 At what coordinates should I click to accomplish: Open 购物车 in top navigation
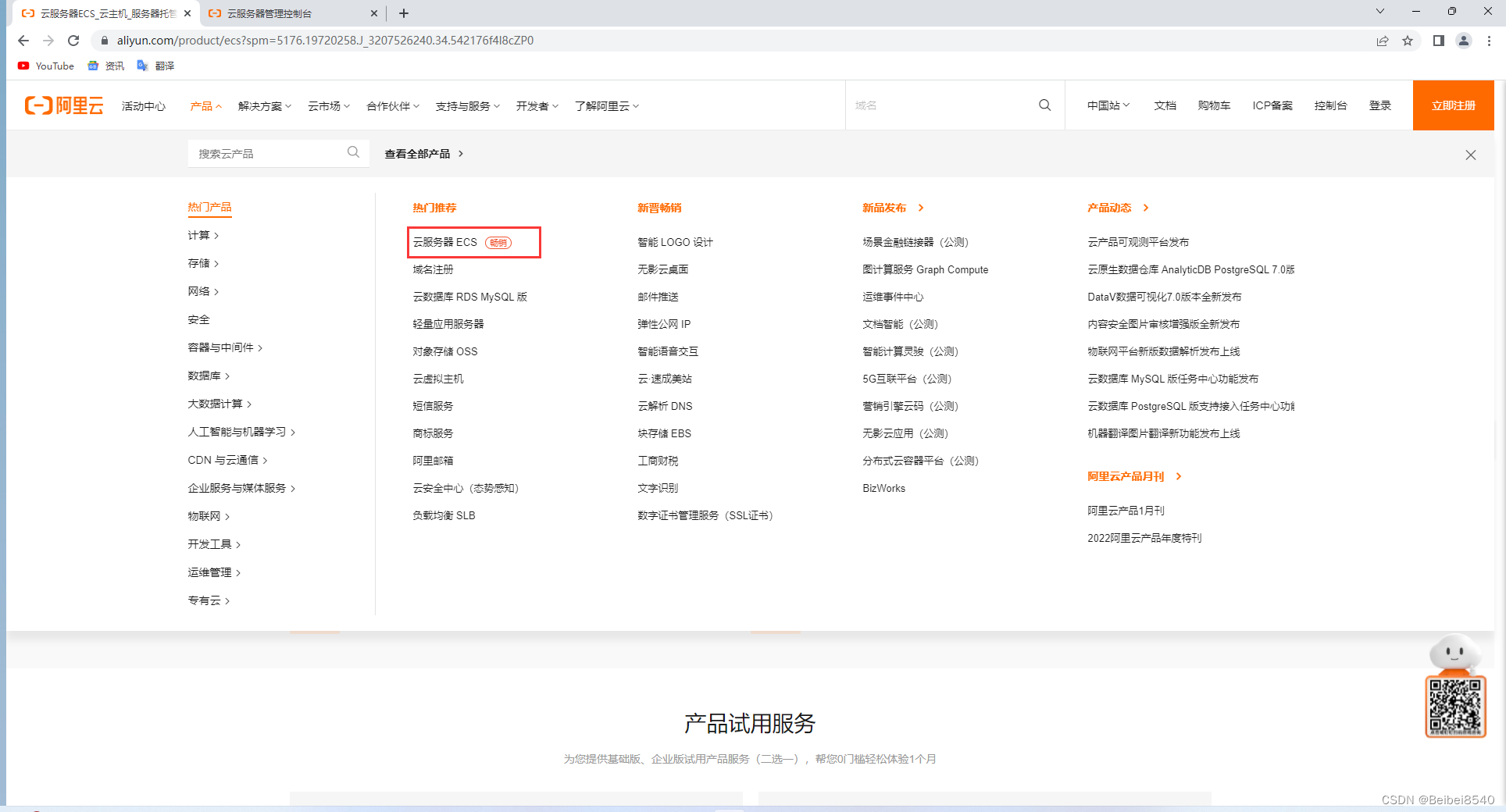(1214, 105)
